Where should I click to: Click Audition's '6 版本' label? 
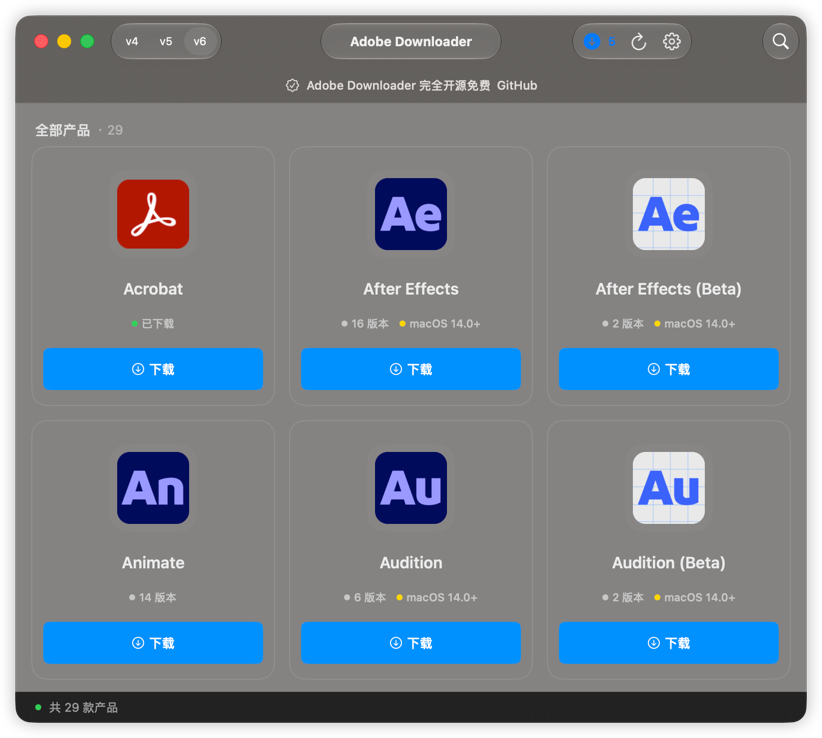(370, 598)
